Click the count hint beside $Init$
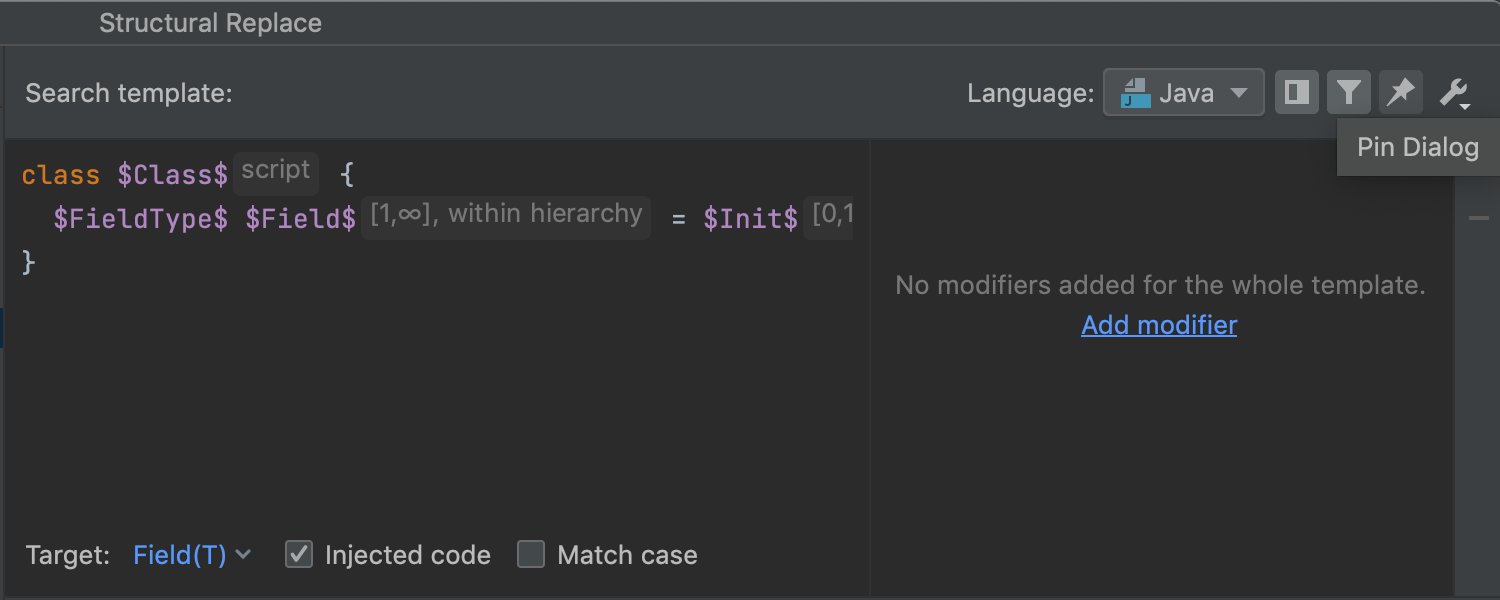The width and height of the screenshot is (1500, 600). tap(830, 216)
